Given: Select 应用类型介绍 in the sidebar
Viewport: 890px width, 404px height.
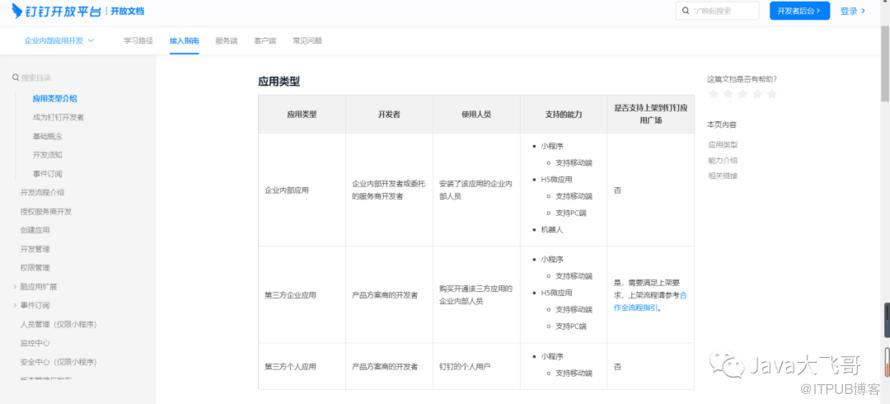Looking at the screenshot, I should click(x=55, y=98).
